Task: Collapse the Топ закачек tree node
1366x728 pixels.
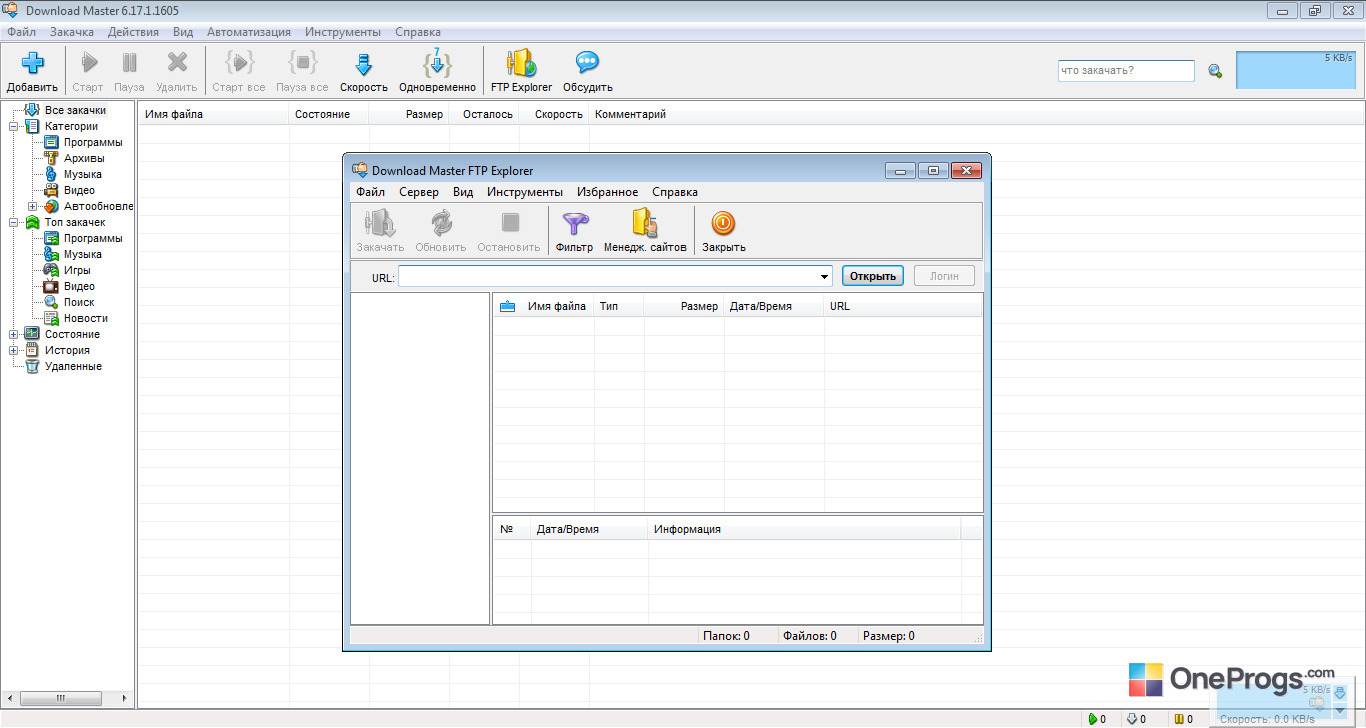Action: click(x=14, y=222)
